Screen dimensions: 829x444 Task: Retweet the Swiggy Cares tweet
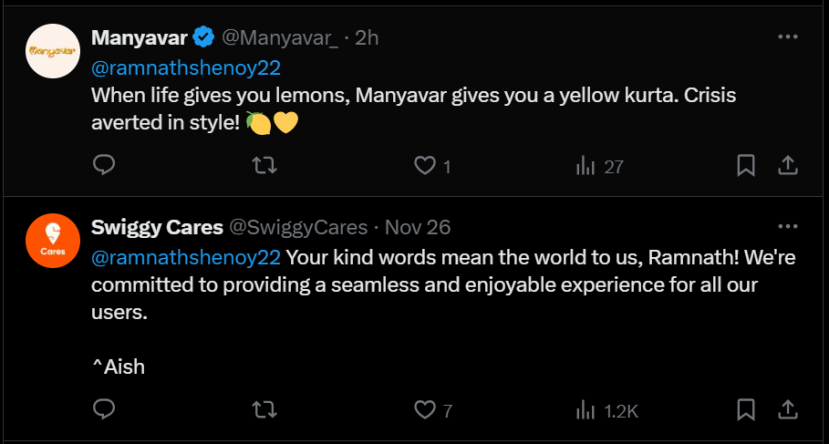point(263,409)
